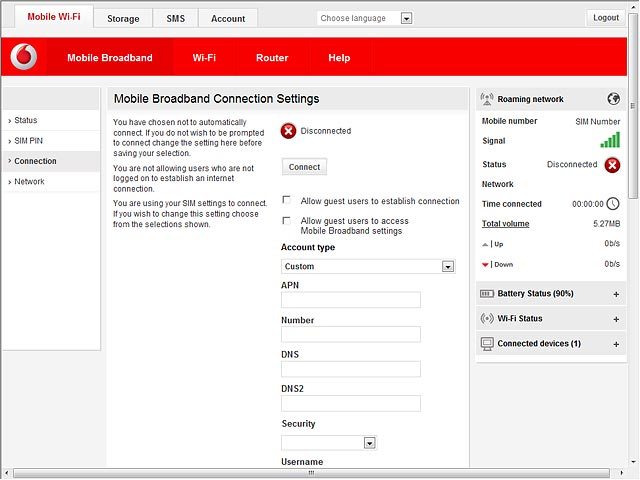The width and height of the screenshot is (640, 480).
Task: Click the Vodafone logo icon
Action: 24,57
